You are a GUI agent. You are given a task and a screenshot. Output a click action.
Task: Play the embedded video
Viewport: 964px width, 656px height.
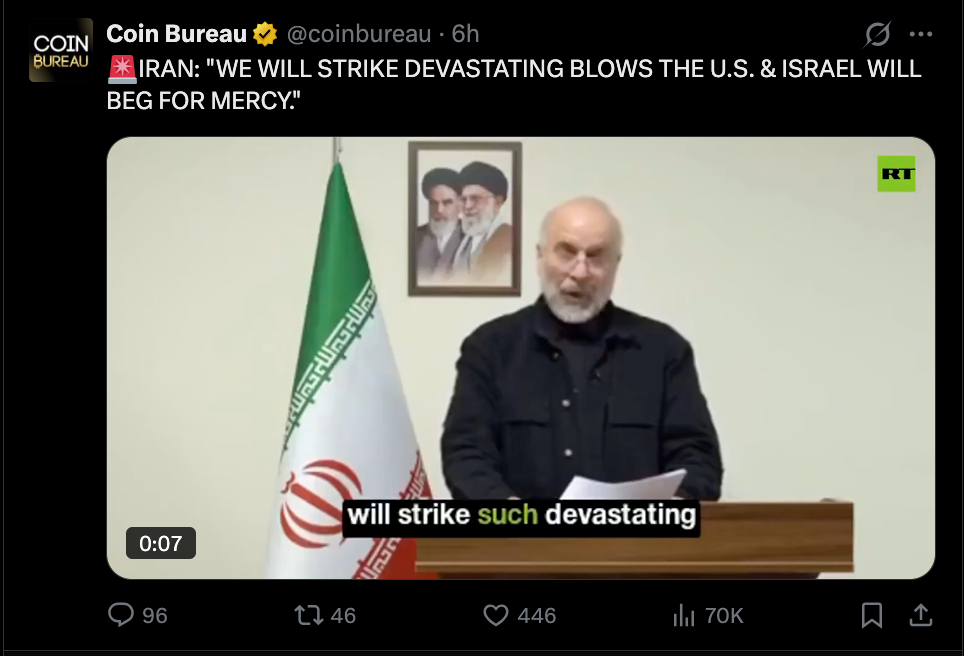(521, 358)
